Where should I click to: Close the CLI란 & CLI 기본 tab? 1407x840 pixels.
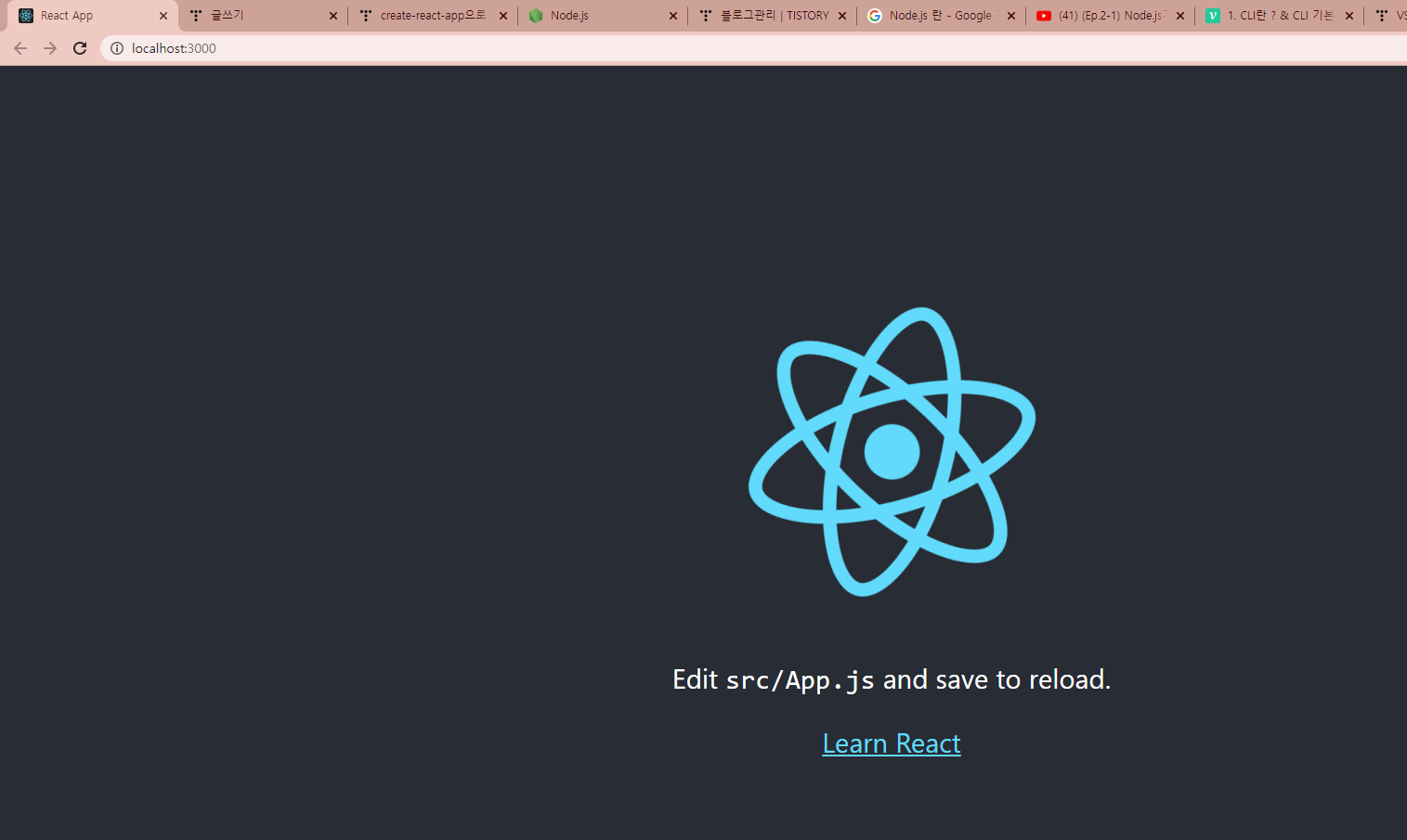pos(1349,16)
